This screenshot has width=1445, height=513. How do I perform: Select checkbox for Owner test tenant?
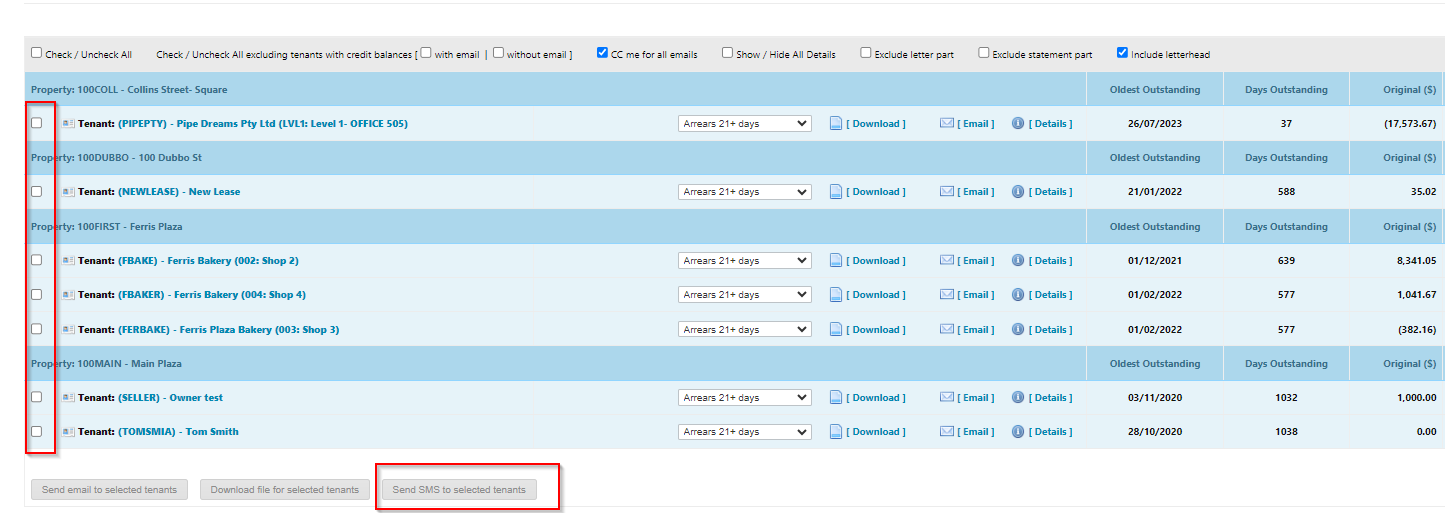(37, 397)
